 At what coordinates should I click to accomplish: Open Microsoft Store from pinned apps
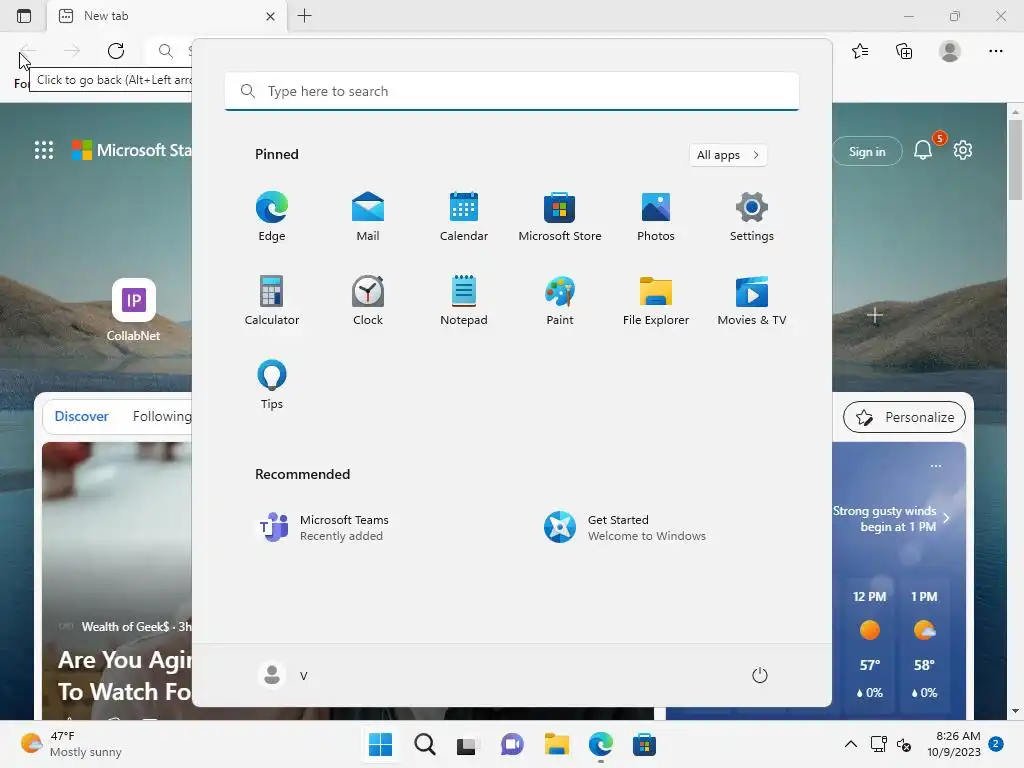(560, 217)
